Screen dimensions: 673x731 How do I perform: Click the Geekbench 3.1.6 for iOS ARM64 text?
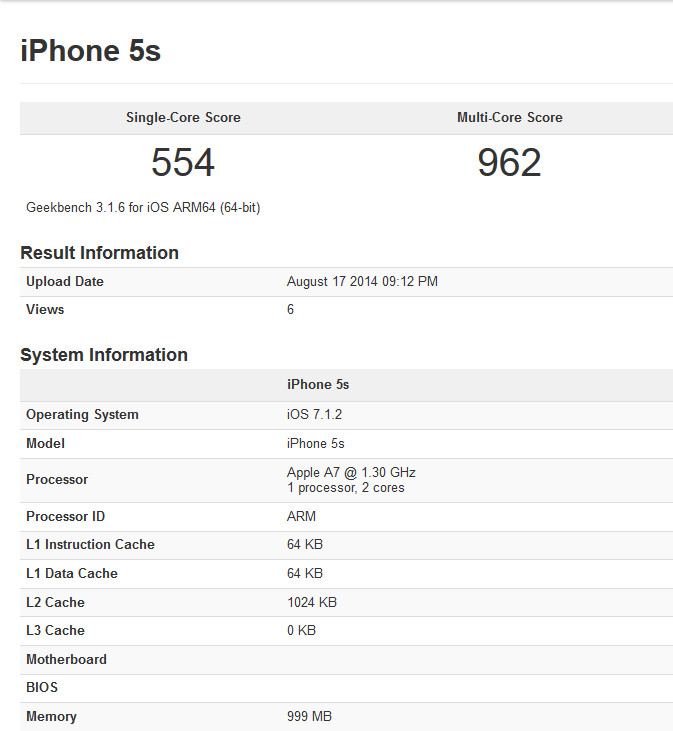(x=143, y=207)
